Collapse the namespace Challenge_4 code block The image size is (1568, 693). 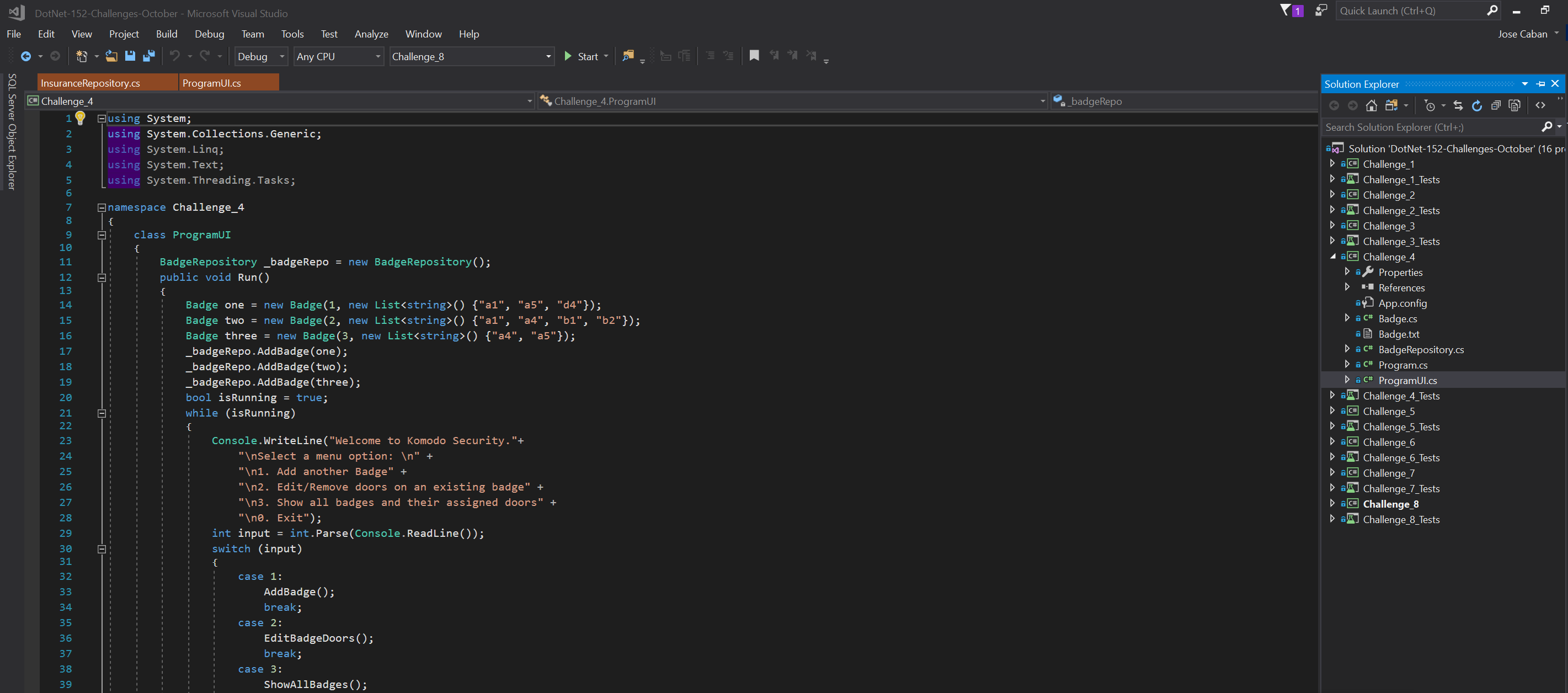coord(102,207)
